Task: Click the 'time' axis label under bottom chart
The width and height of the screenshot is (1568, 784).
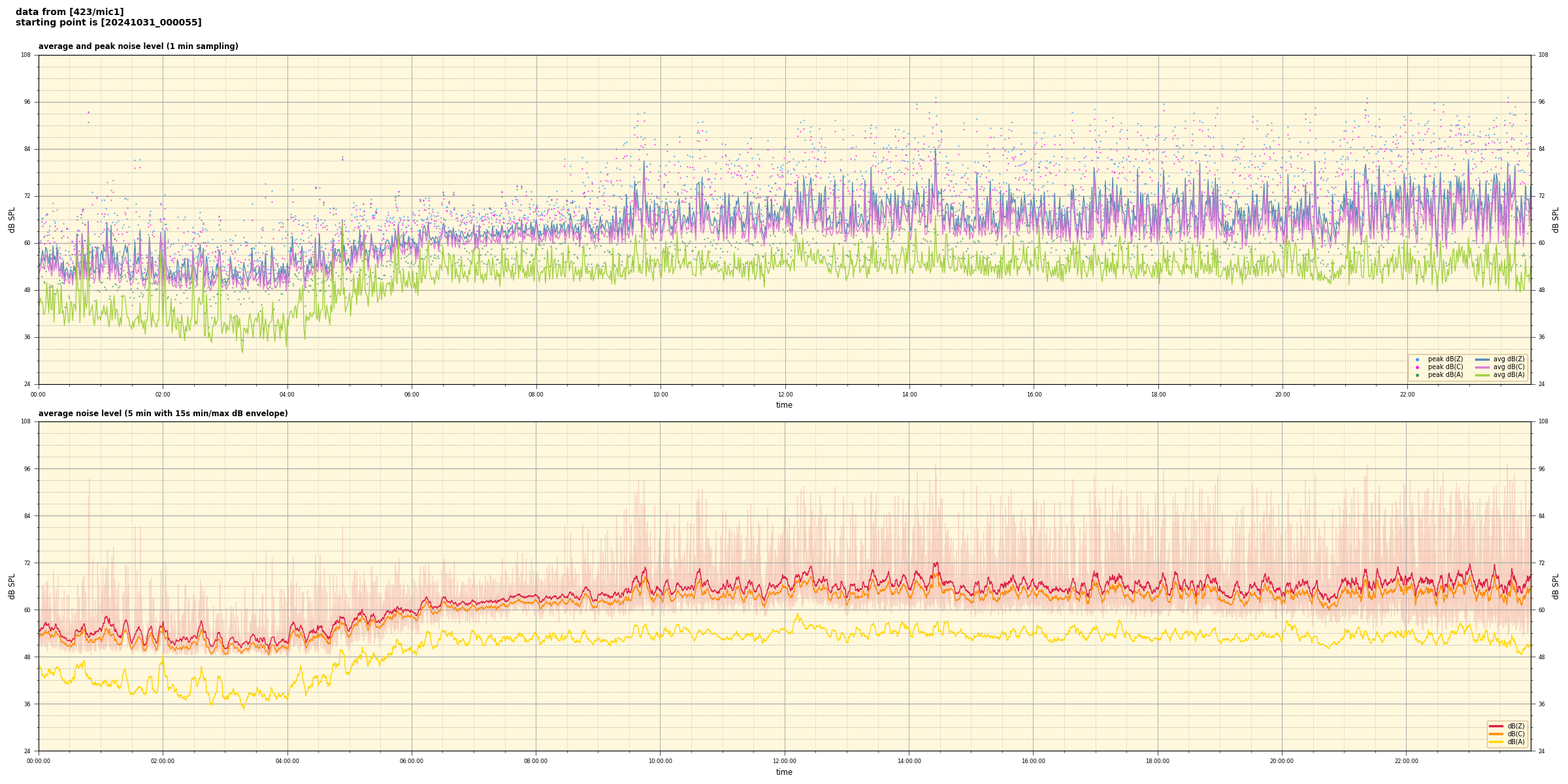Action: [x=784, y=772]
